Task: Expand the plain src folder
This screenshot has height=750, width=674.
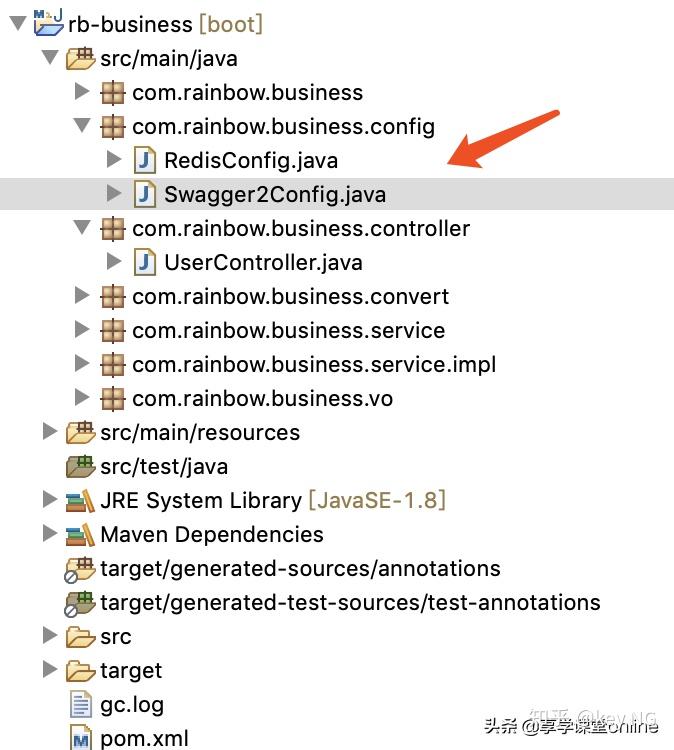Action: pyautogui.click(x=50, y=635)
